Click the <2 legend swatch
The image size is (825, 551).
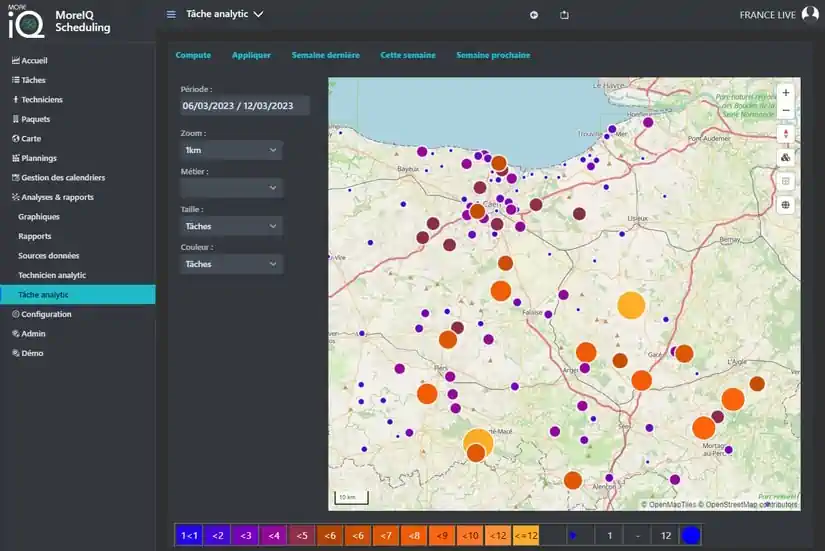pos(217,535)
